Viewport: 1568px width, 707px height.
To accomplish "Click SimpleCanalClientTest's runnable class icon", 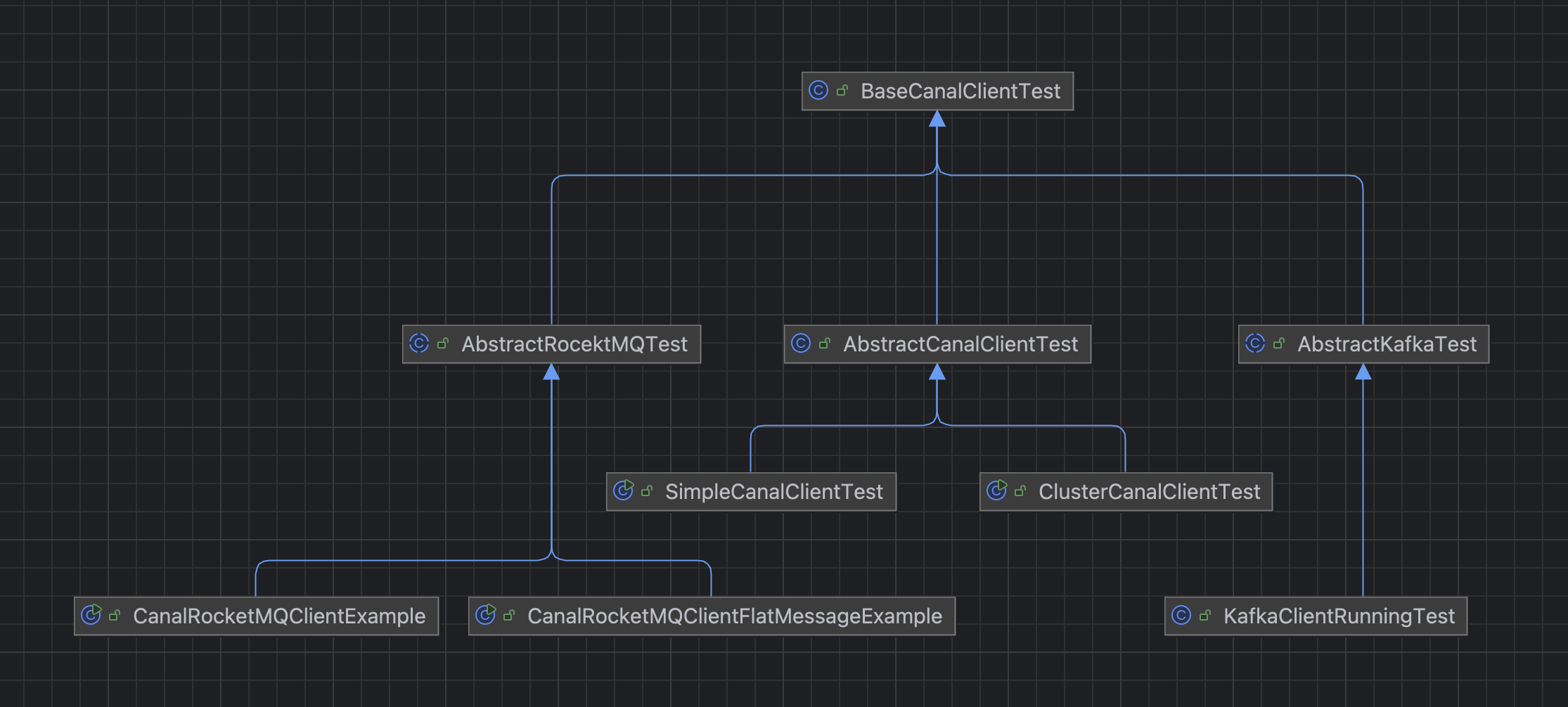I will tap(623, 491).
